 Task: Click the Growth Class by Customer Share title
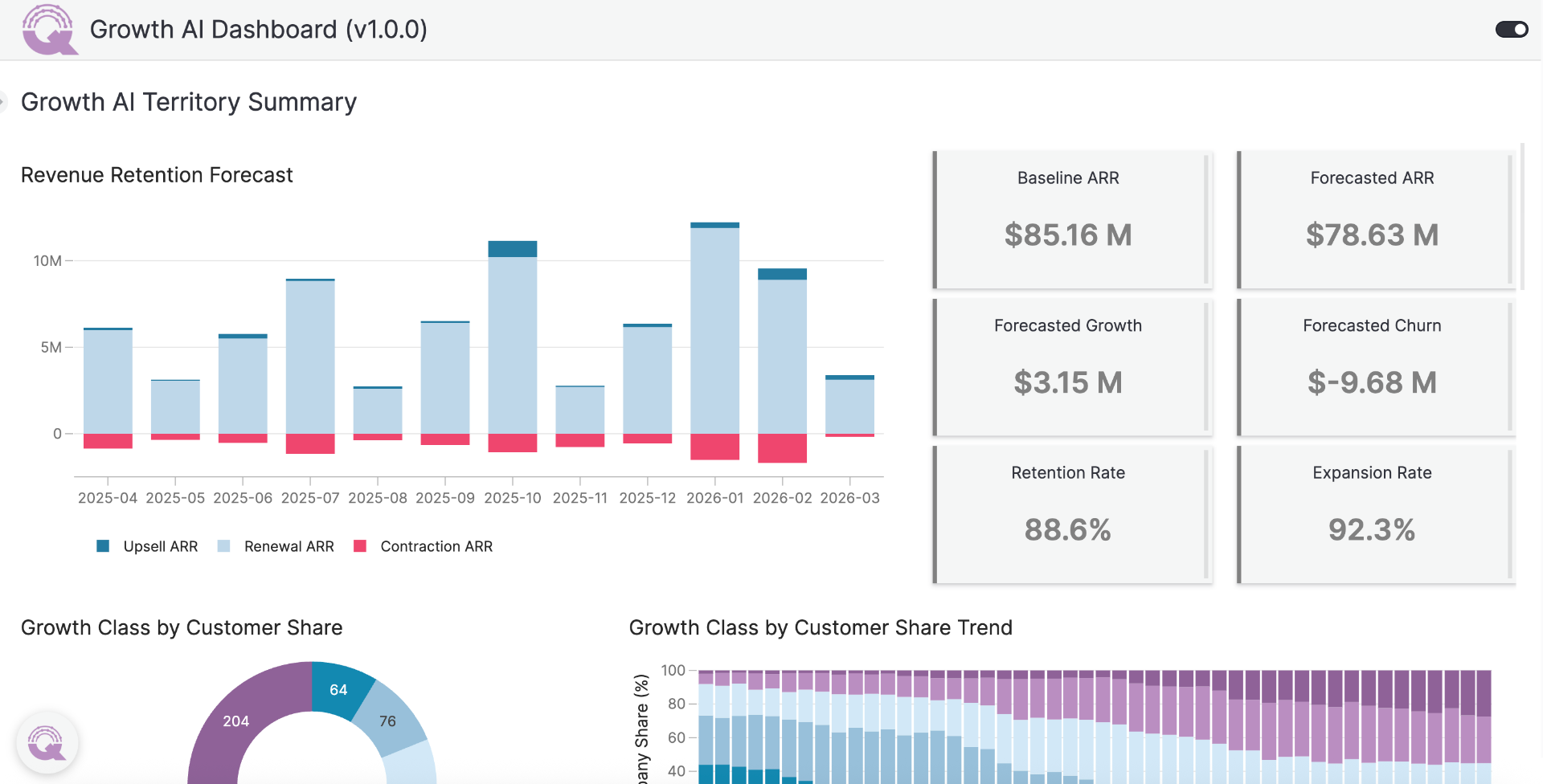click(182, 627)
